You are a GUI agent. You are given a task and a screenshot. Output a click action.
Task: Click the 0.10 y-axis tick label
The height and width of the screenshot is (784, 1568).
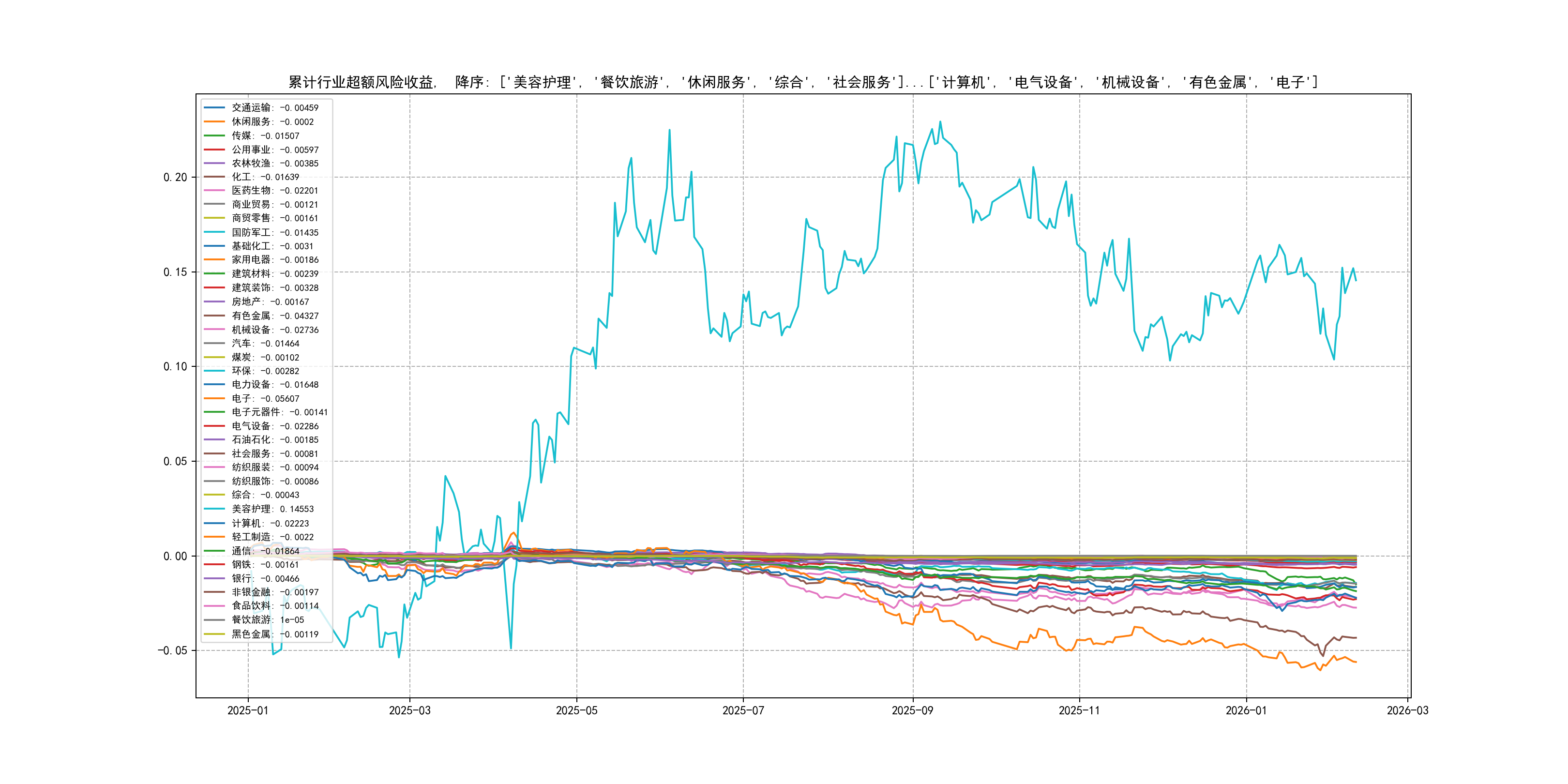[175, 366]
